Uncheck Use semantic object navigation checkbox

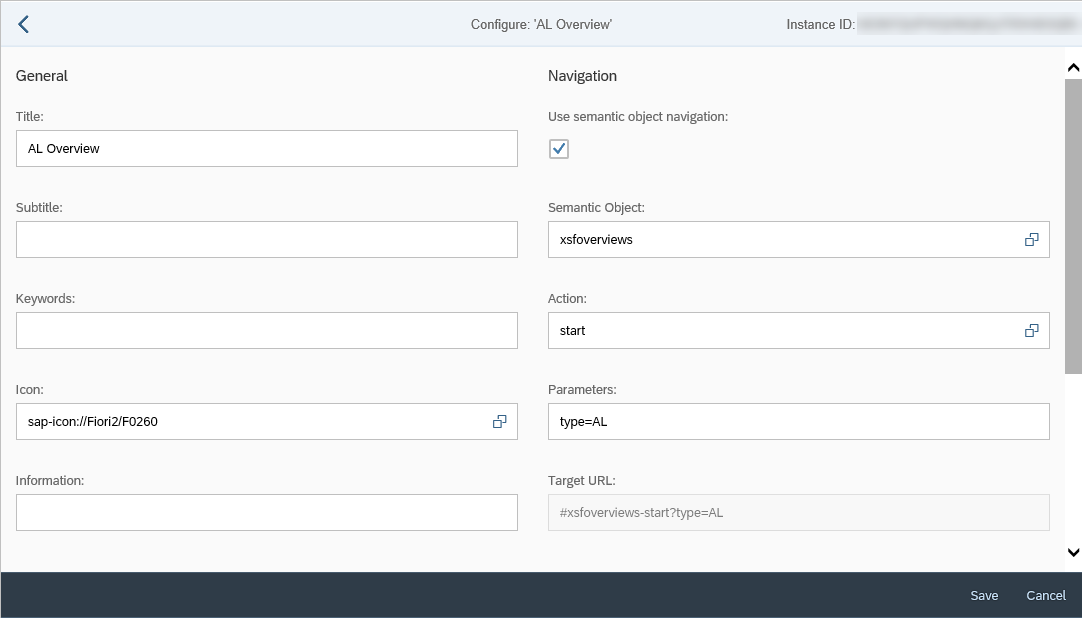coord(559,149)
